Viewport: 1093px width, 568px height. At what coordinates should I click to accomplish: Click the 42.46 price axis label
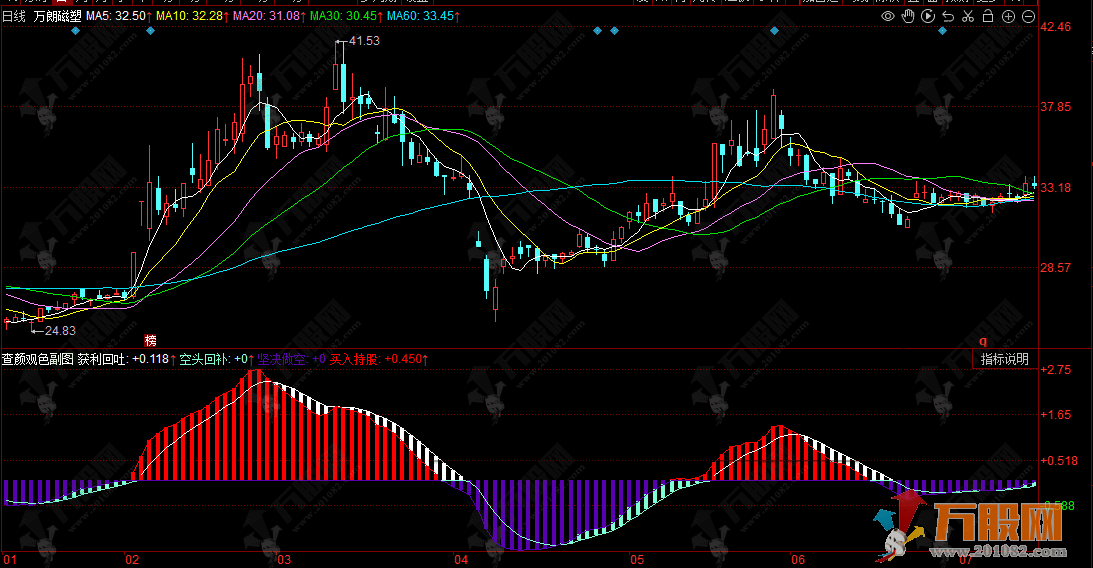(1055, 26)
